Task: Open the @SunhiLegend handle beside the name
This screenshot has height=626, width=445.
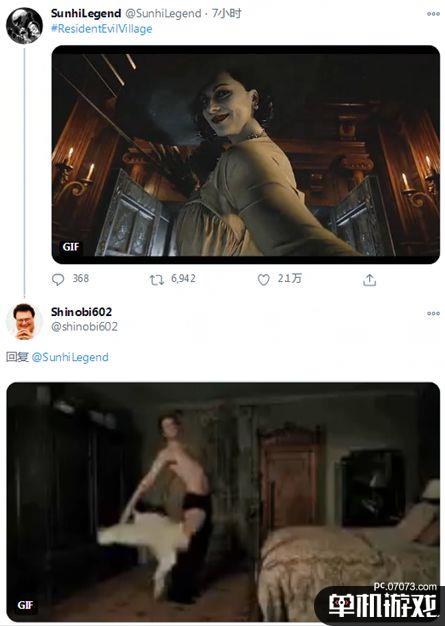Action: (x=163, y=14)
